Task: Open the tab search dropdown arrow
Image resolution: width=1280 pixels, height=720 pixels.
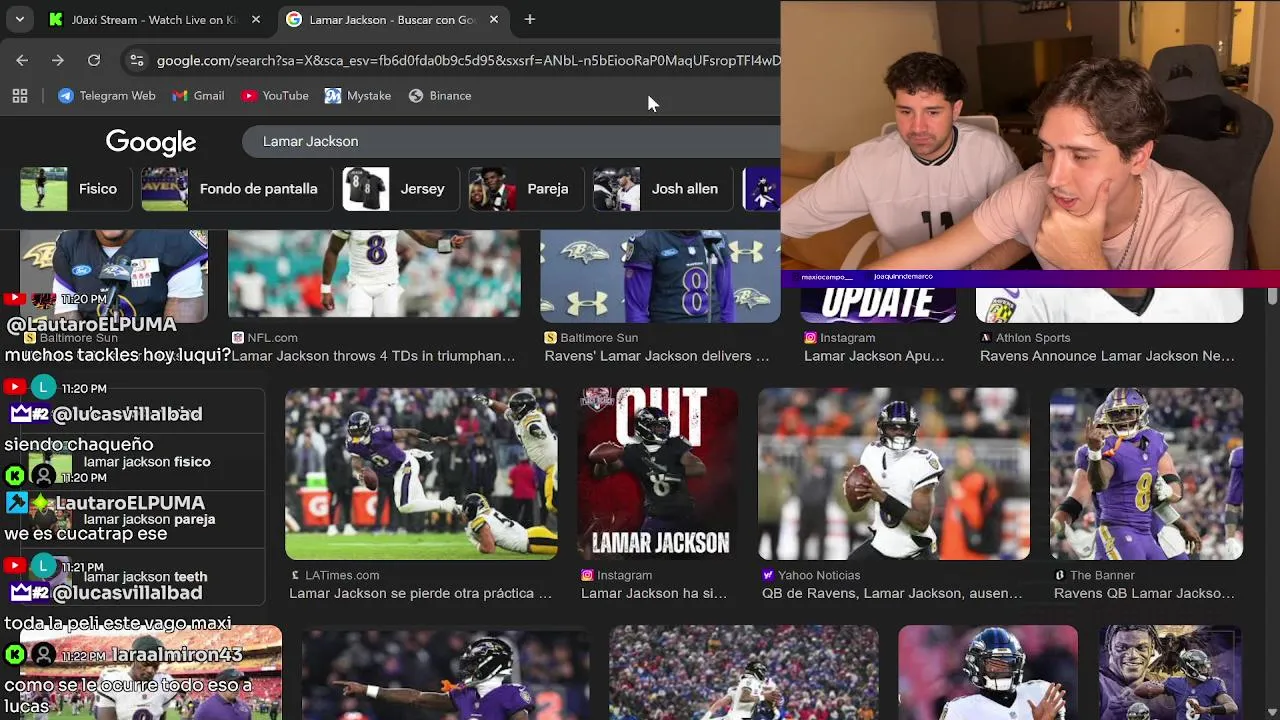Action: click(x=19, y=19)
